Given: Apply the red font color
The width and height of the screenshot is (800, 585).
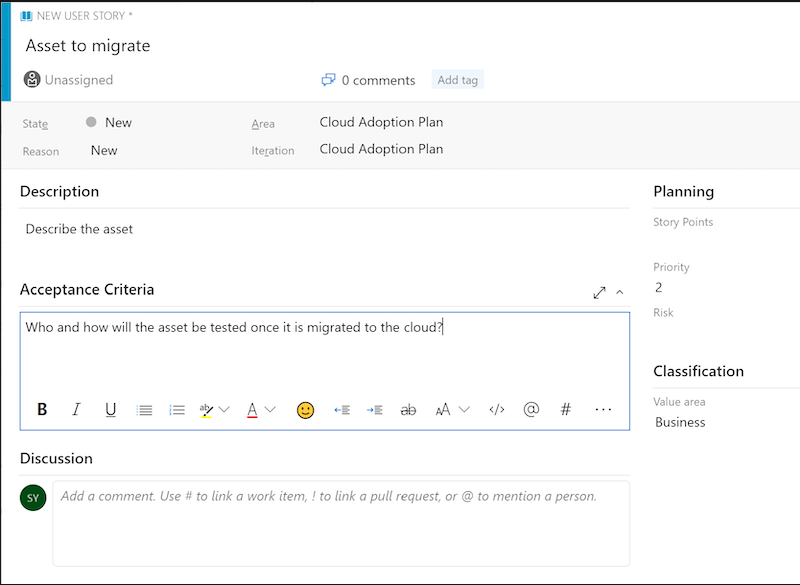Looking at the screenshot, I should [x=252, y=410].
